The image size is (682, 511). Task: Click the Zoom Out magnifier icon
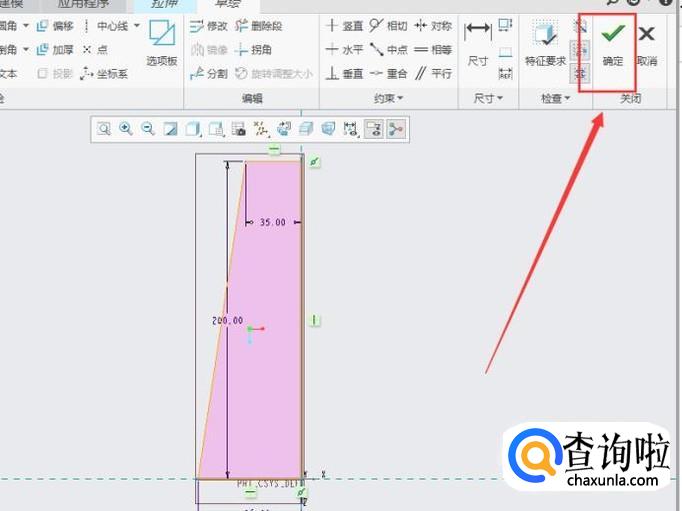148,129
